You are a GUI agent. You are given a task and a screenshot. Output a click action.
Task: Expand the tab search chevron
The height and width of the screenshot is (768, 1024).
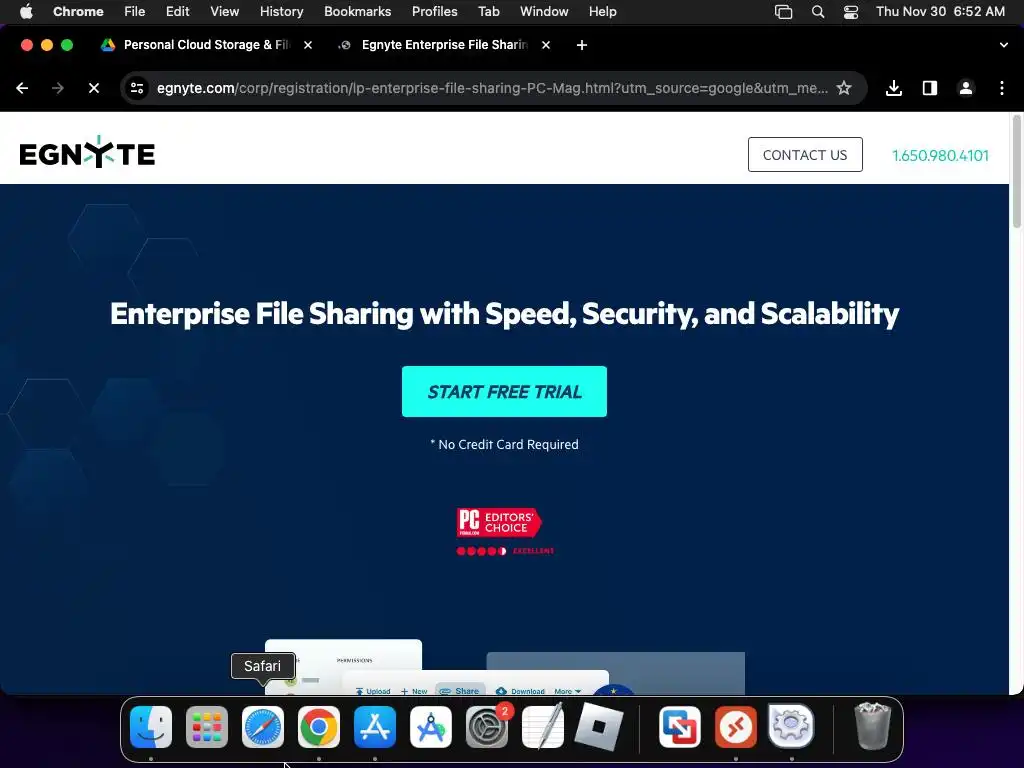(x=1003, y=45)
